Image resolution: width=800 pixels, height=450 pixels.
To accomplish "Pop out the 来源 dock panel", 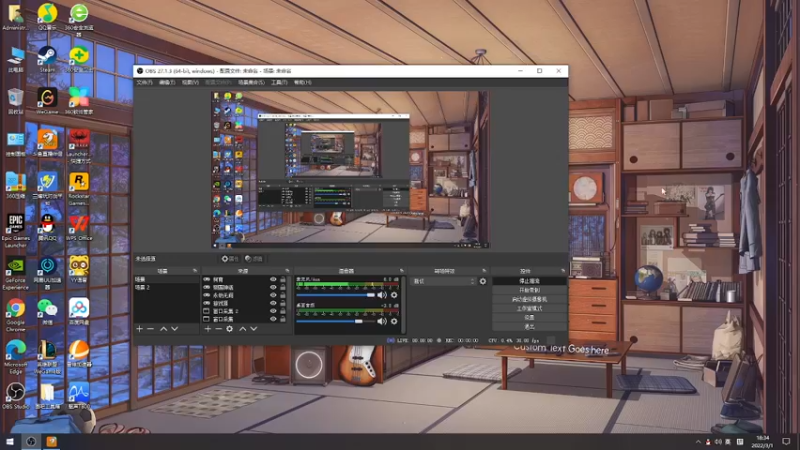I will (287, 271).
